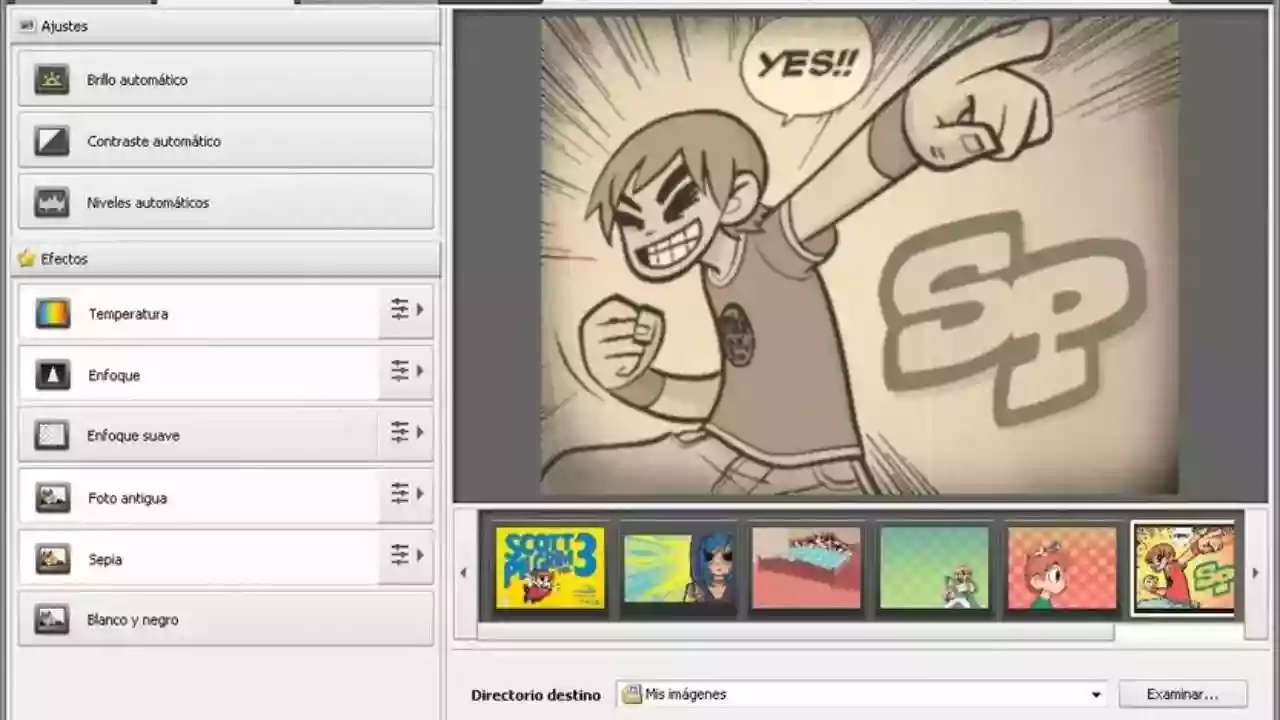Click the Enfoque suave effect icon
The image size is (1280, 720).
(53, 436)
